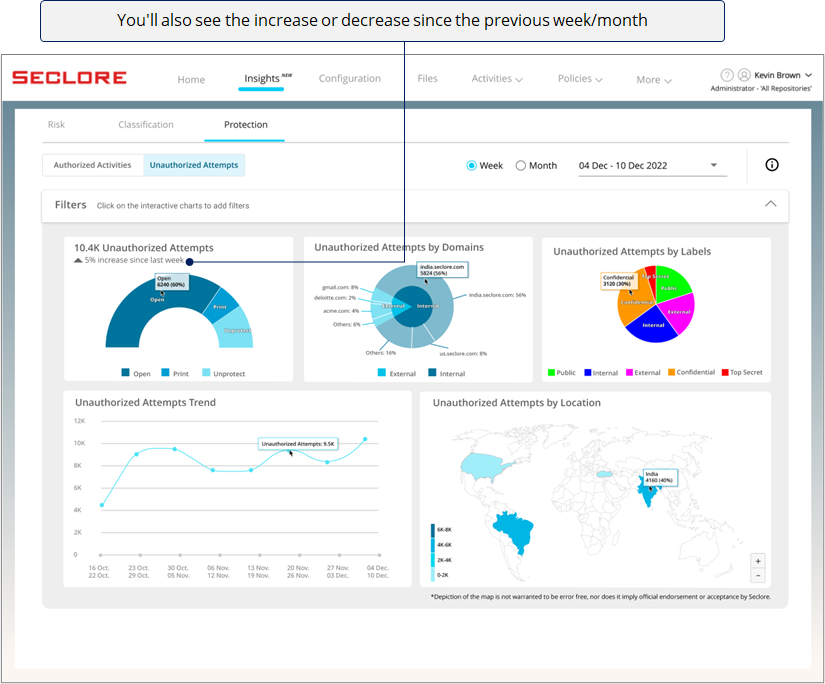Click the External slice in Labels pie
This screenshot has height=684, width=825.
(x=680, y=313)
